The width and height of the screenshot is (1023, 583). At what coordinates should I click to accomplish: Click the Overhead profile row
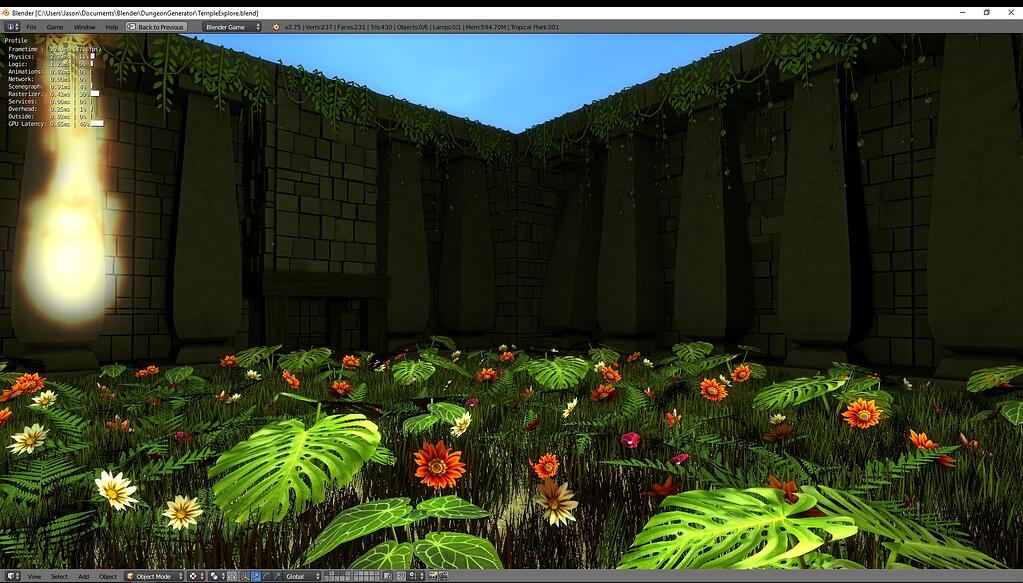[x=50, y=109]
